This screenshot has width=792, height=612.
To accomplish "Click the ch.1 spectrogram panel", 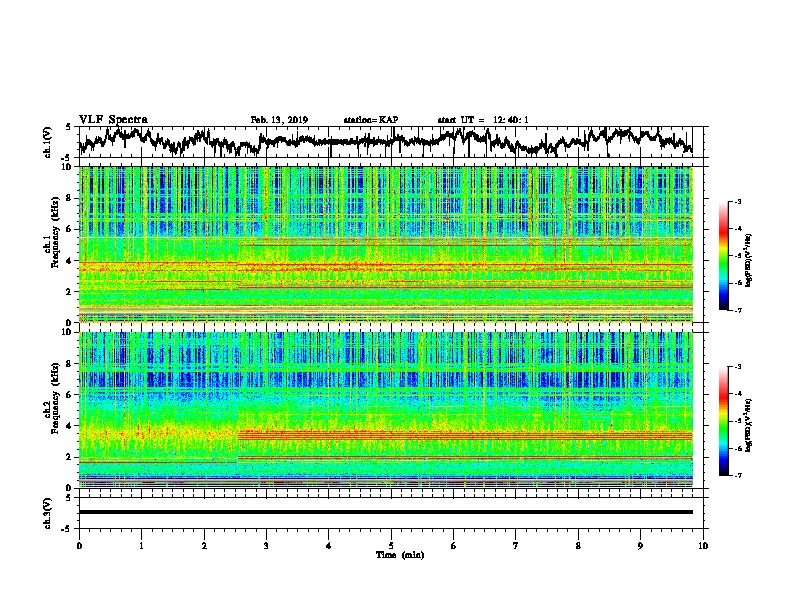I will [x=385, y=244].
